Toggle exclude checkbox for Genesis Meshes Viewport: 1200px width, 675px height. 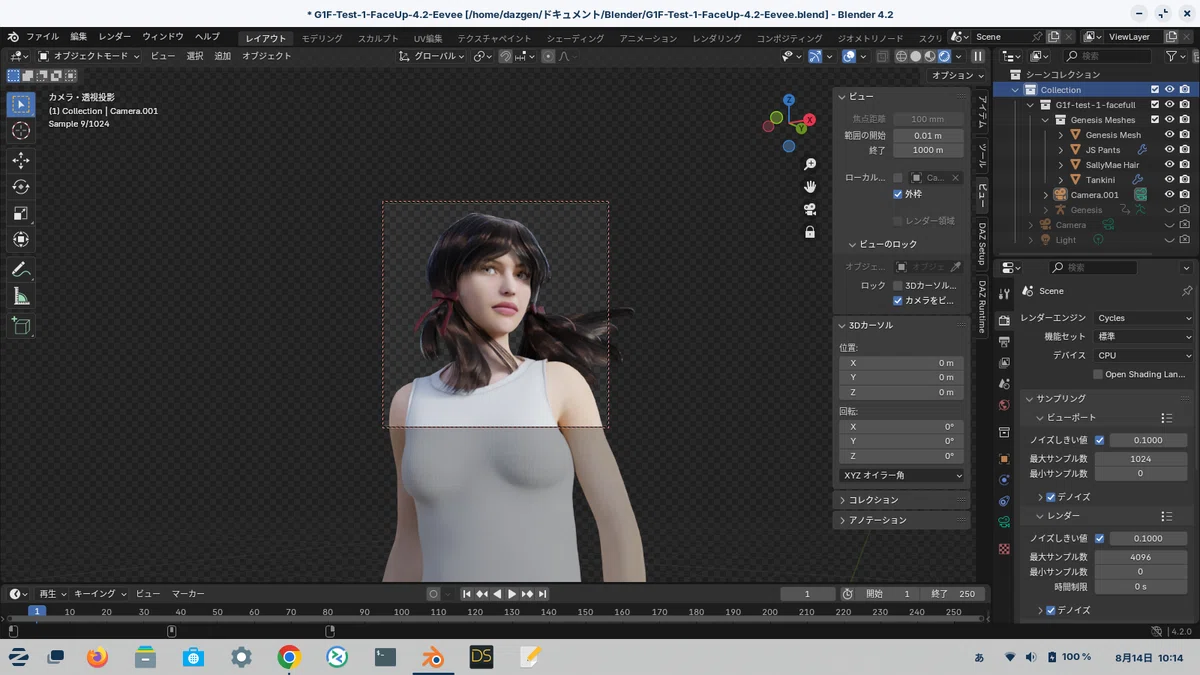[1155, 120]
